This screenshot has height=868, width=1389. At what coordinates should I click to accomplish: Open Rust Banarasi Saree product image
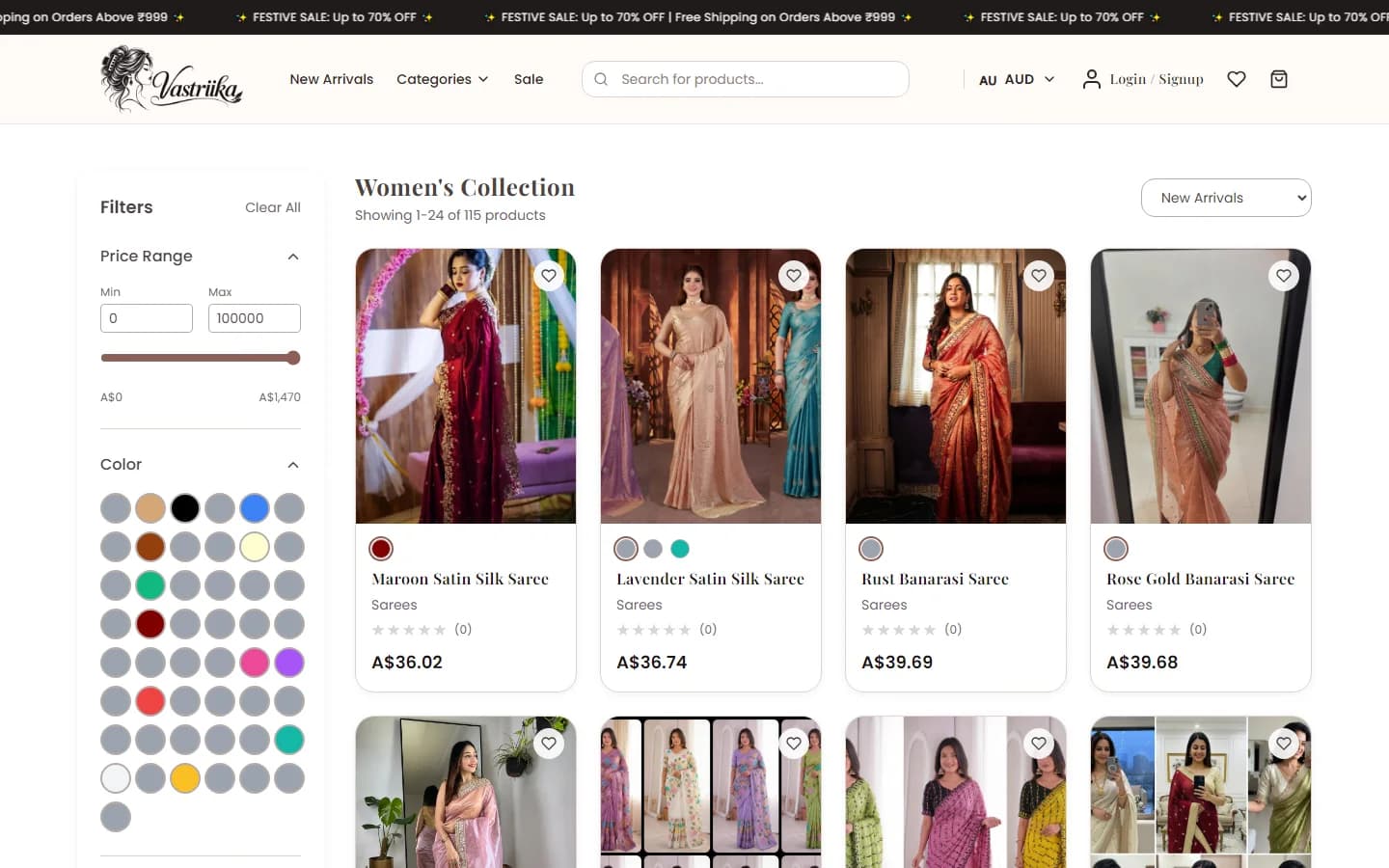(x=956, y=387)
